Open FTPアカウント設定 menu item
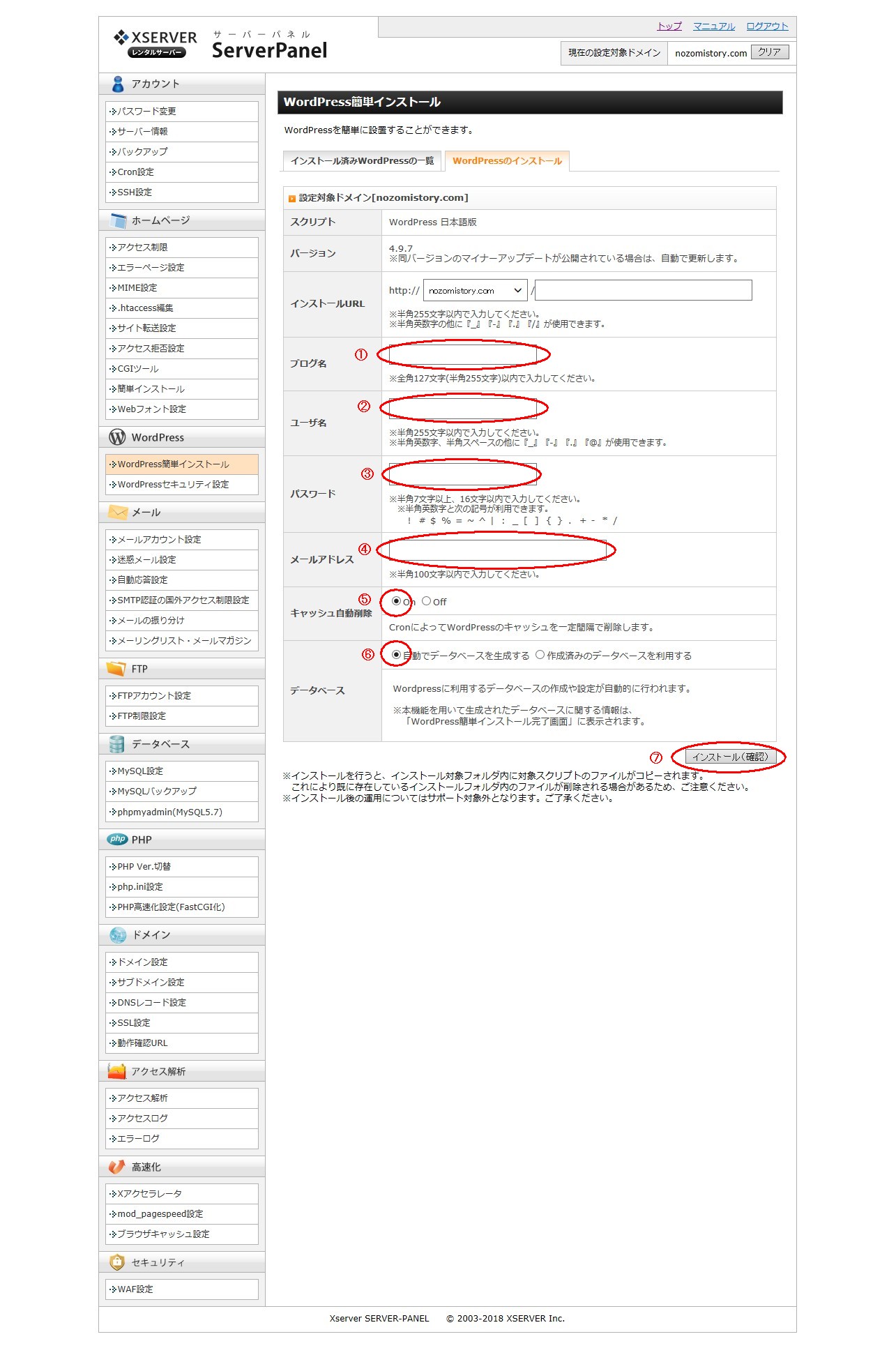This screenshot has width=896, height=1355. (x=181, y=695)
